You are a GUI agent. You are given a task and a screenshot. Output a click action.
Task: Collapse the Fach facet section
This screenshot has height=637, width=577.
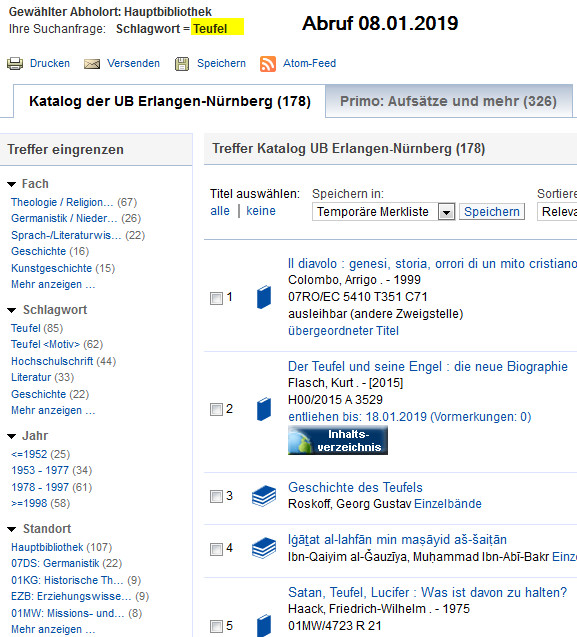point(12,184)
